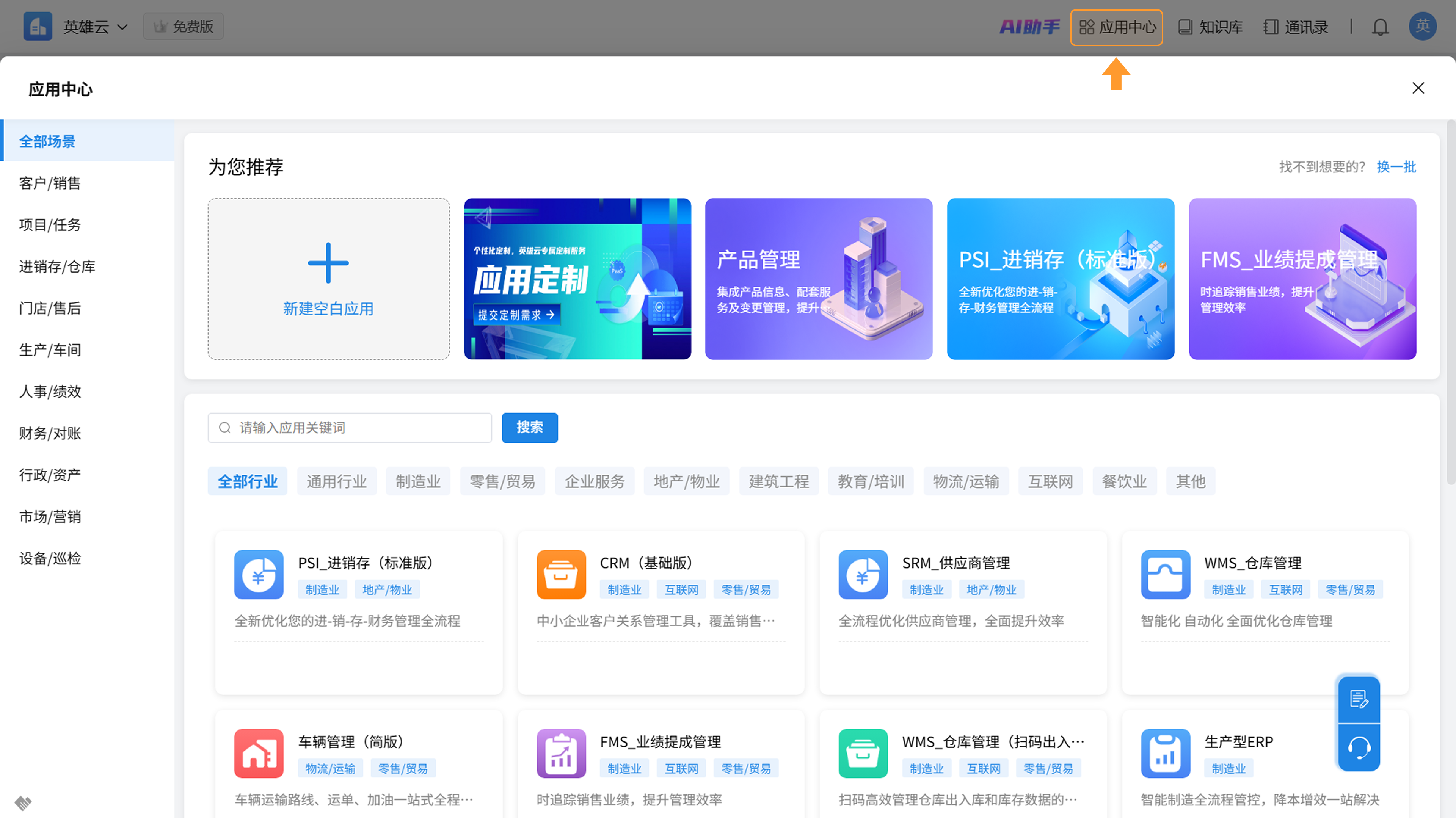Filter by 教育/培训 industry
Screen dimensions: 1456x818
point(871,481)
